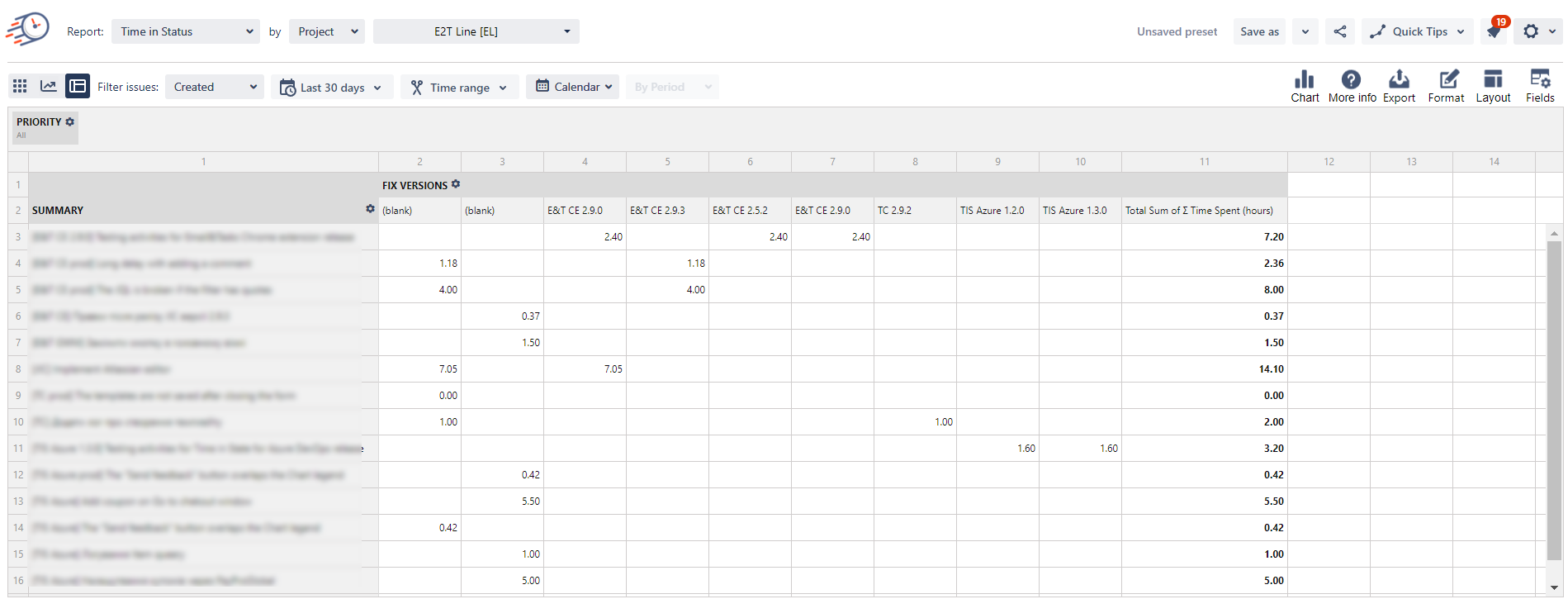Select the TC 2.9.2 column header
This screenshot has width=1568, height=599.
915,211
